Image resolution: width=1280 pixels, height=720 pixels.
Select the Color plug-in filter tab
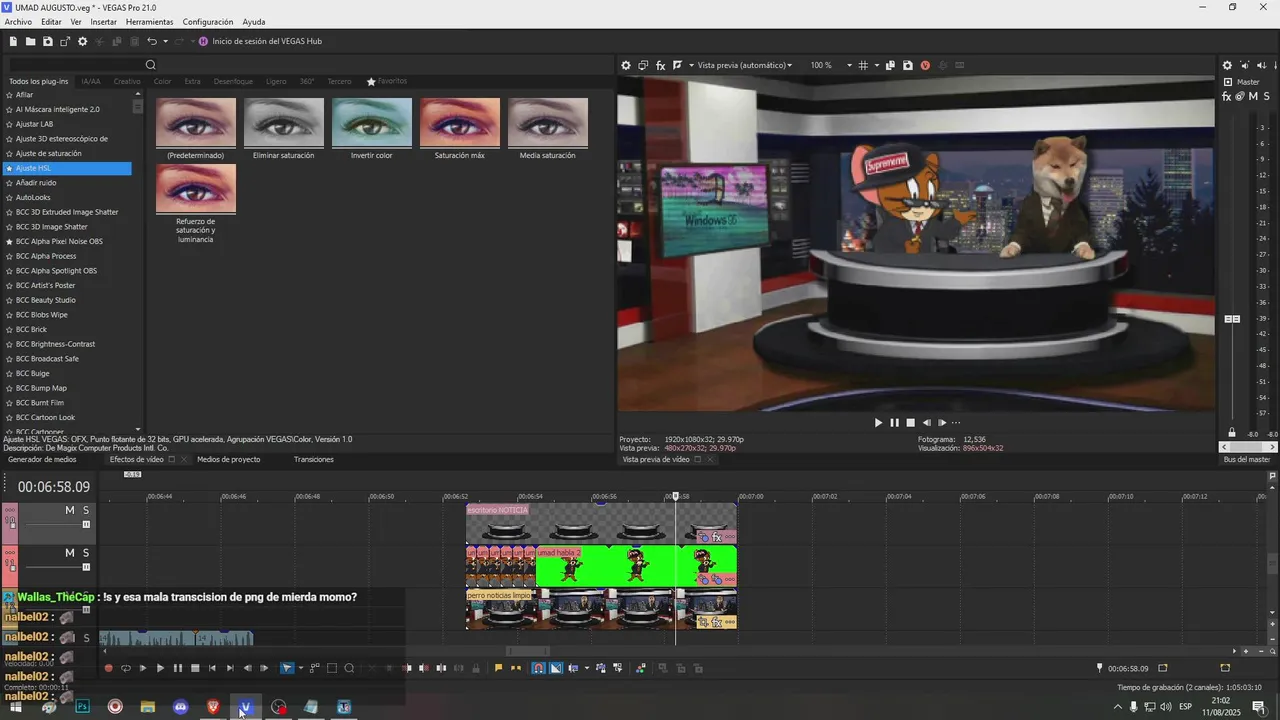(x=162, y=81)
